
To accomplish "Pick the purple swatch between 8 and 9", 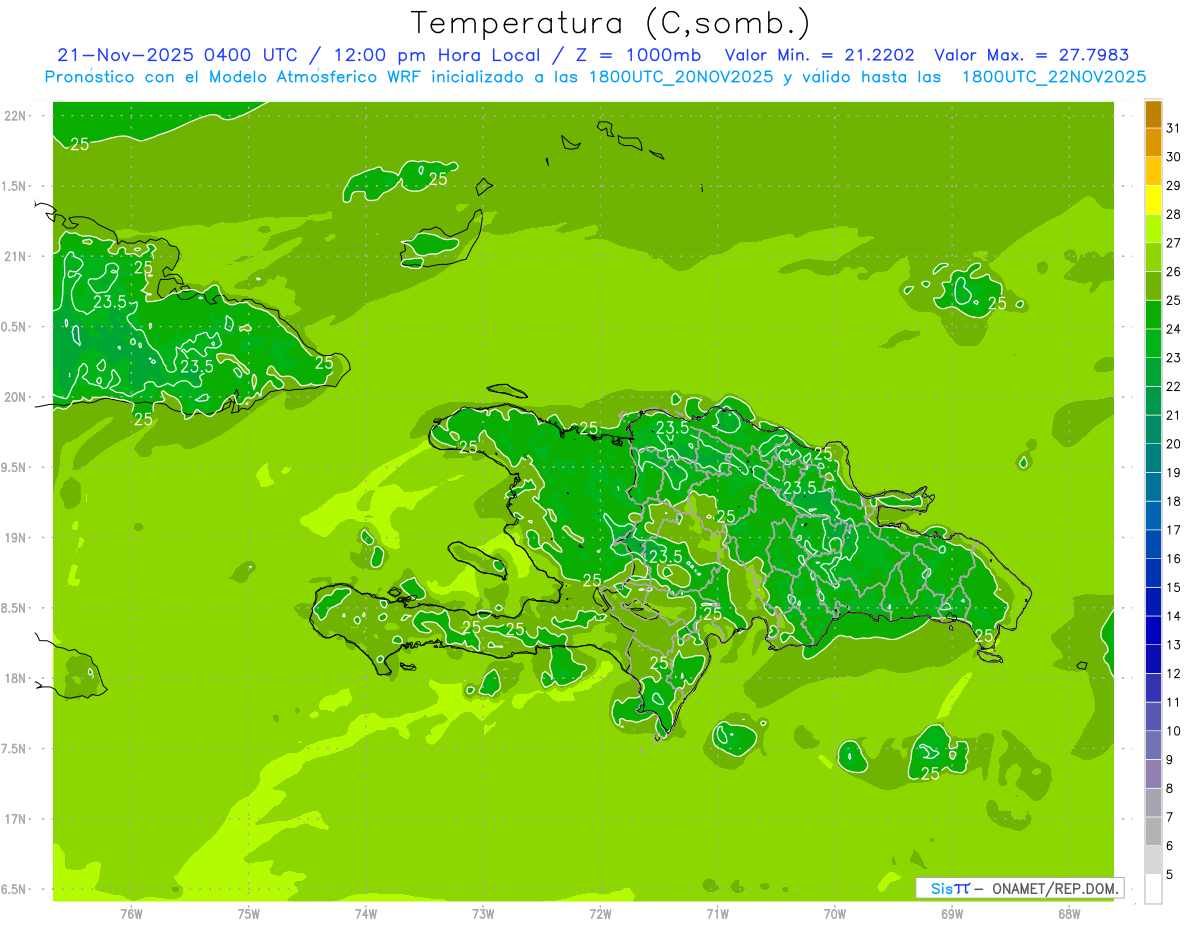I will [1153, 774].
